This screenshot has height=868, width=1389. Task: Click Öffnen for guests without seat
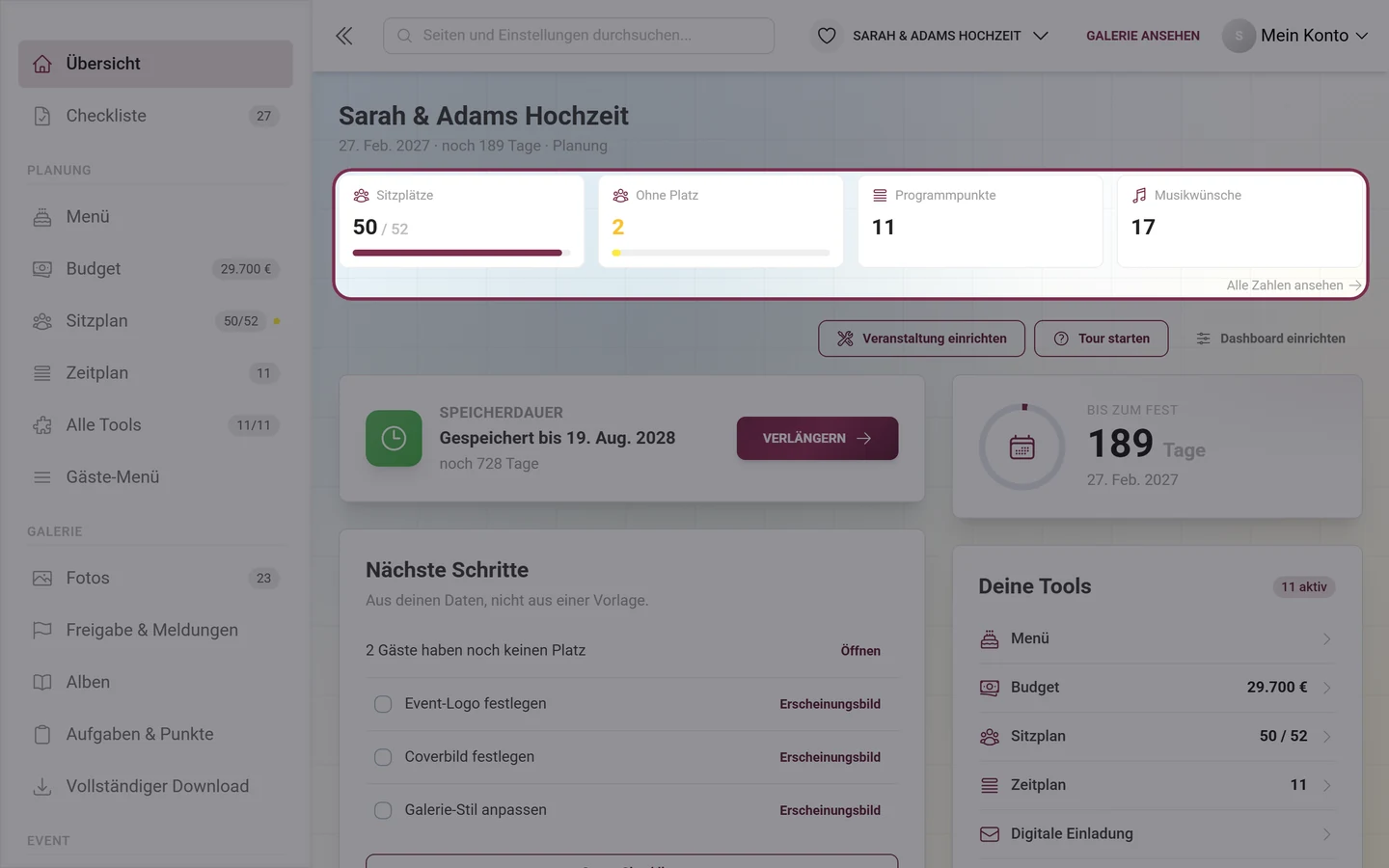click(x=860, y=651)
